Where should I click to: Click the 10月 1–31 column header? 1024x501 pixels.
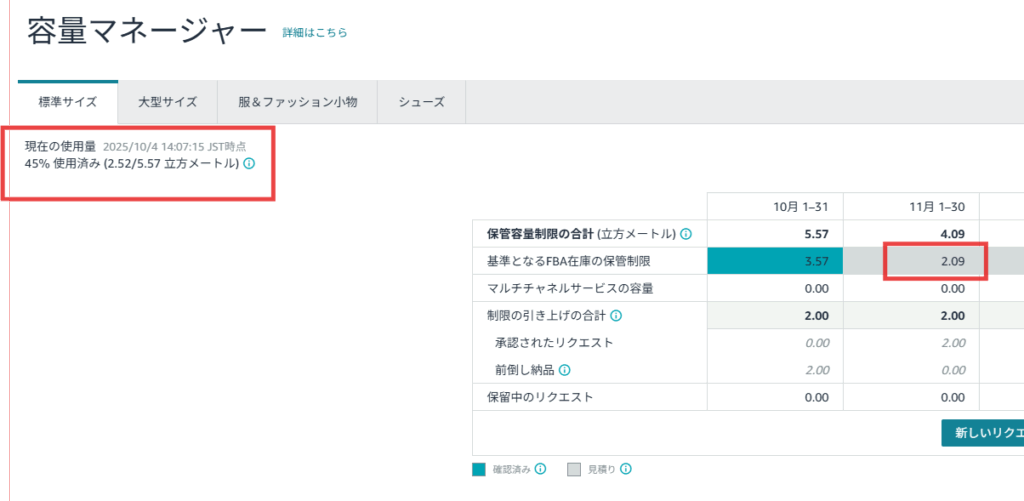775,206
